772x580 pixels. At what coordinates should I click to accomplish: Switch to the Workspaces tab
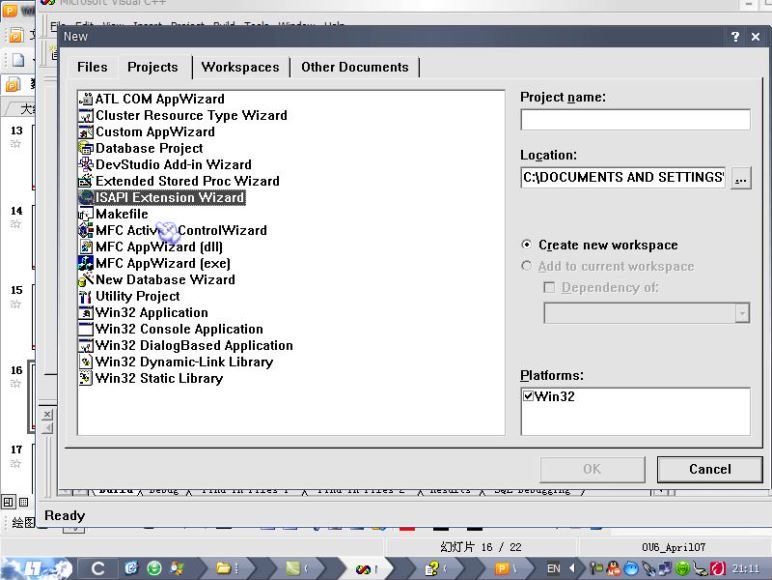pos(240,67)
